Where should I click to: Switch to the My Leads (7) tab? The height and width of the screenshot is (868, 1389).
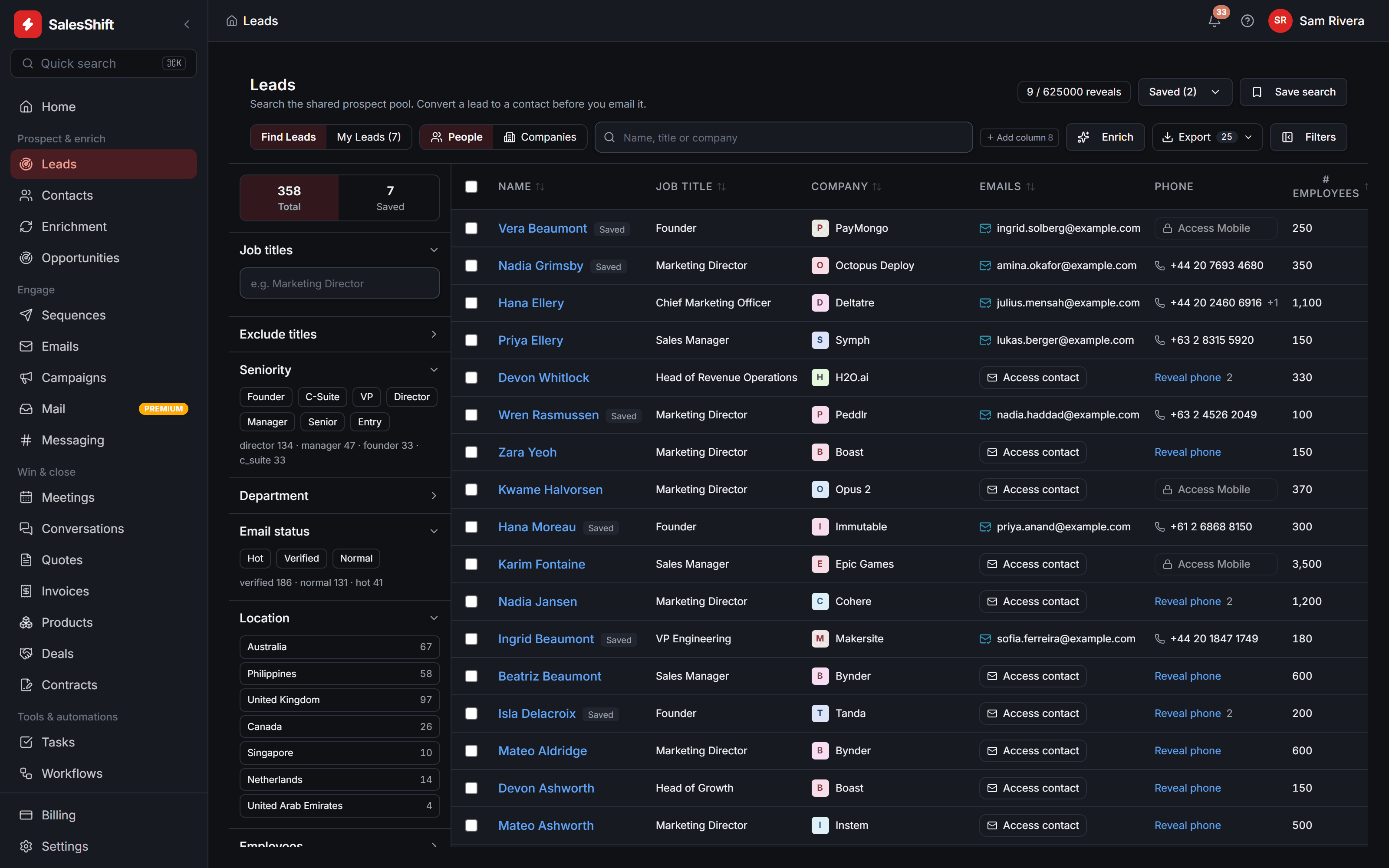tap(369, 137)
